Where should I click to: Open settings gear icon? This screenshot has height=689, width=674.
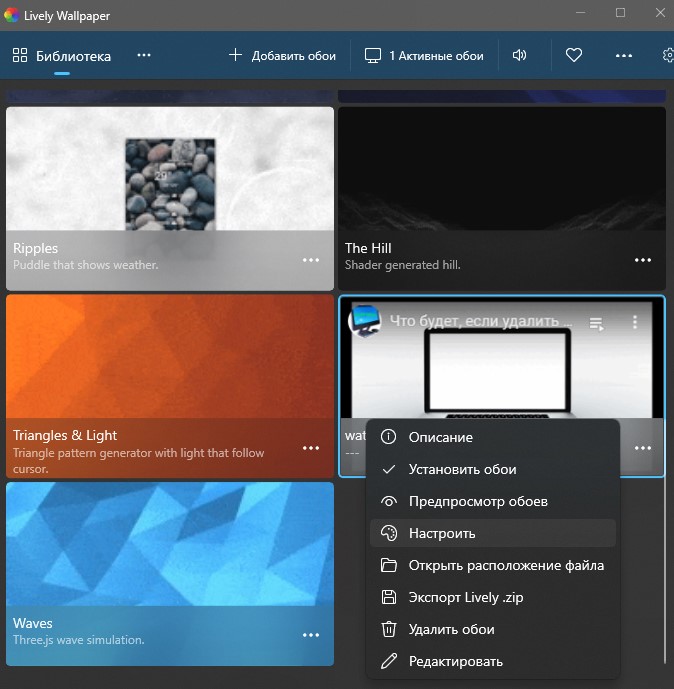668,55
